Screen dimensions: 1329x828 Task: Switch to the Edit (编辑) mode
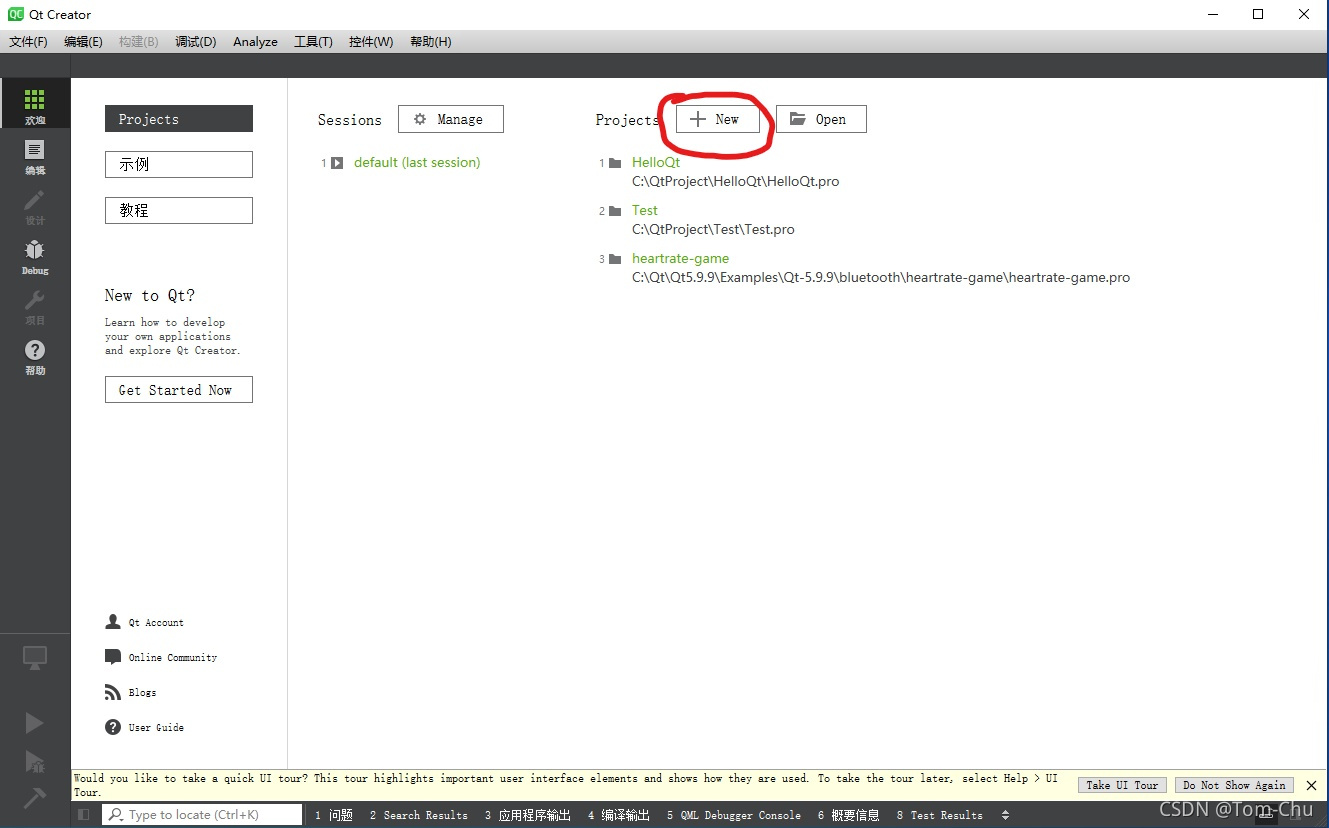point(35,155)
